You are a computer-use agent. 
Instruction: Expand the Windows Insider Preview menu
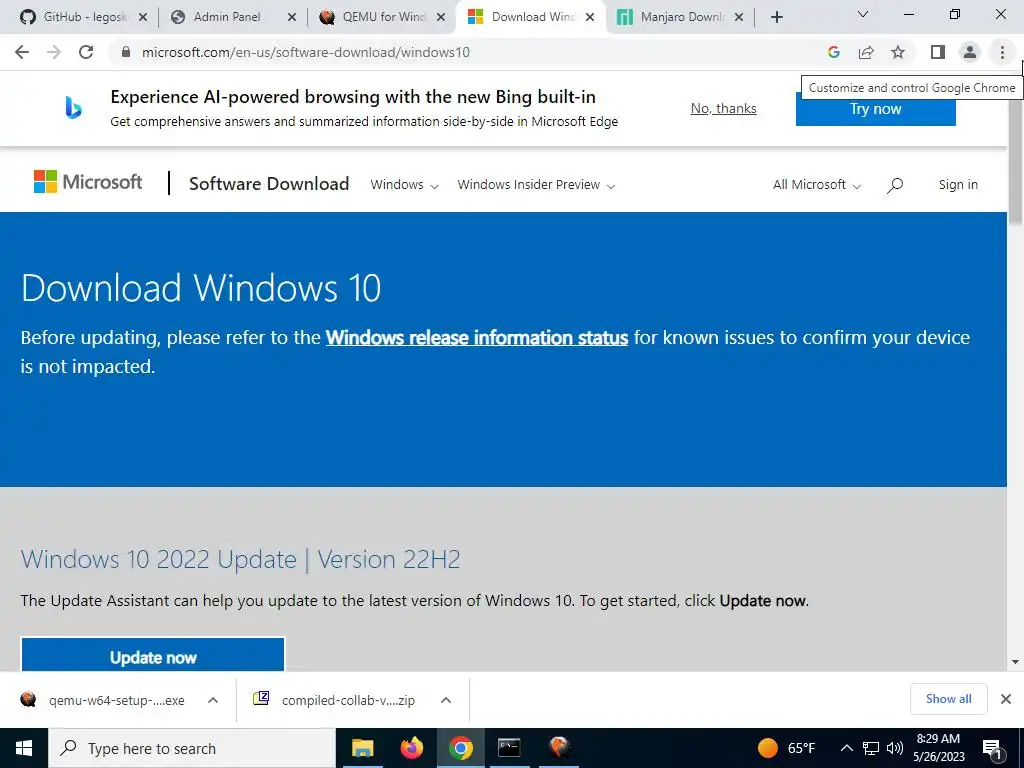[x=536, y=185]
